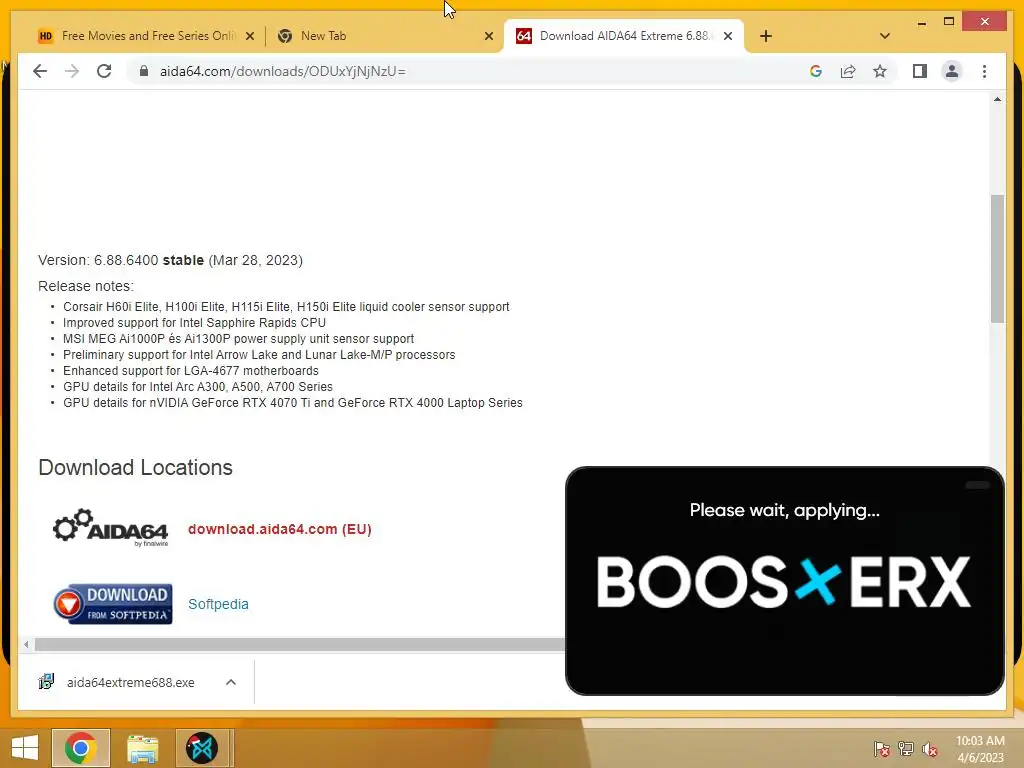1024x768 pixels.
Task: Switch to Free Movies and Free Series tab
Action: coord(147,36)
